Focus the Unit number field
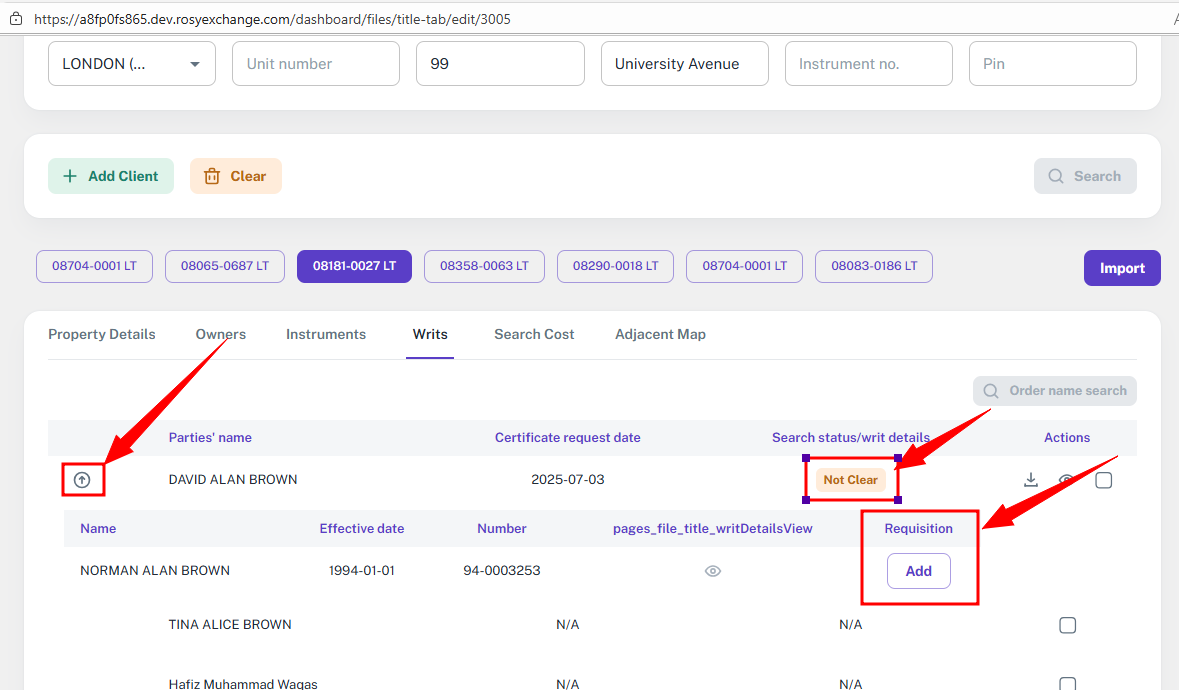1179x690 pixels. pos(316,64)
